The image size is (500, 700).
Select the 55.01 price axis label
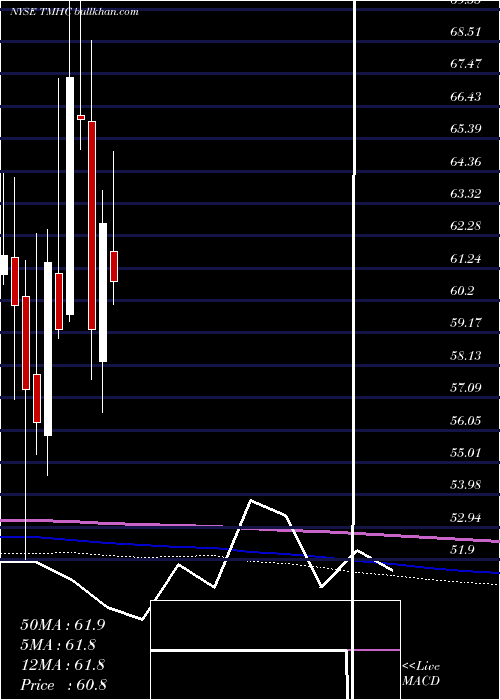click(466, 453)
